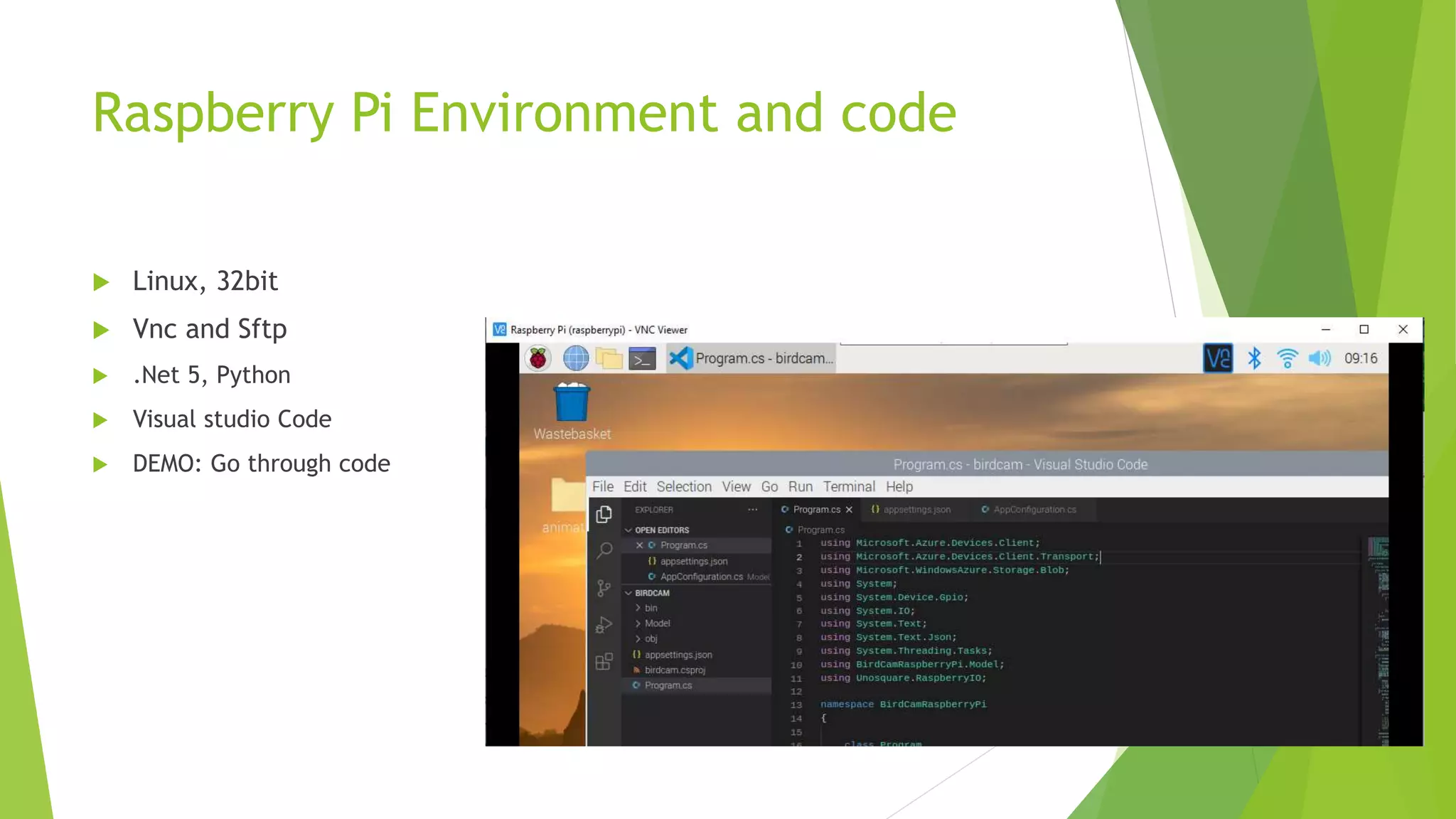Image resolution: width=1456 pixels, height=819 pixels.
Task: Close the VNC Viewer window
Action: 1403,329
